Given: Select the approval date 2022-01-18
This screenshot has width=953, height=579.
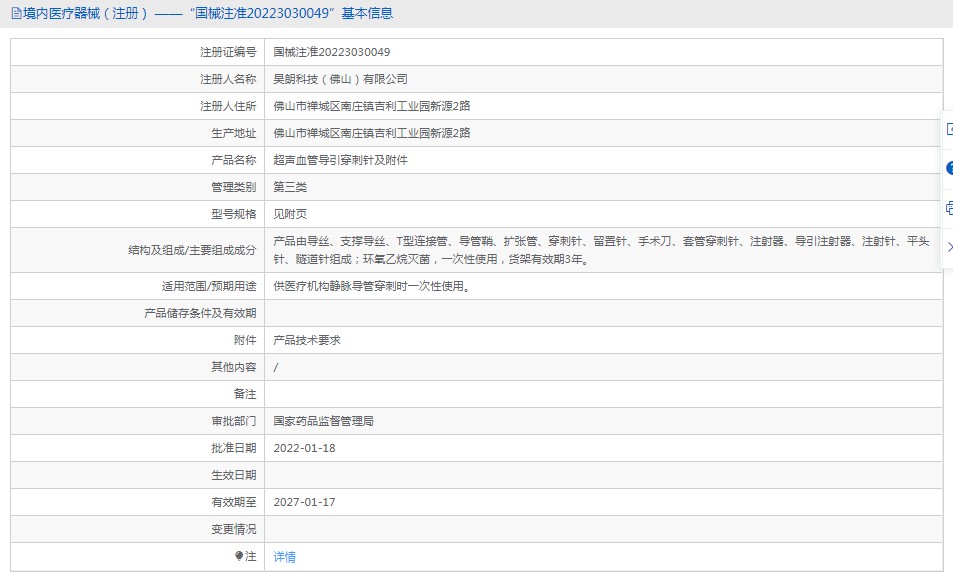Looking at the screenshot, I should click(x=304, y=448).
